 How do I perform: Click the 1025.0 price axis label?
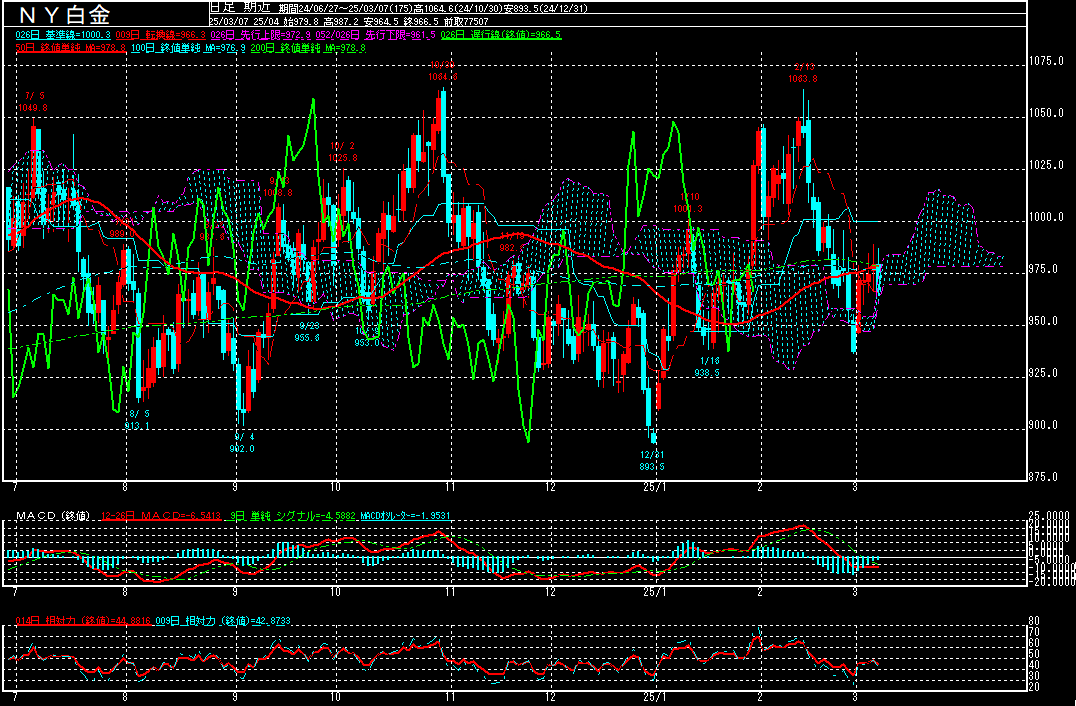(1046, 165)
